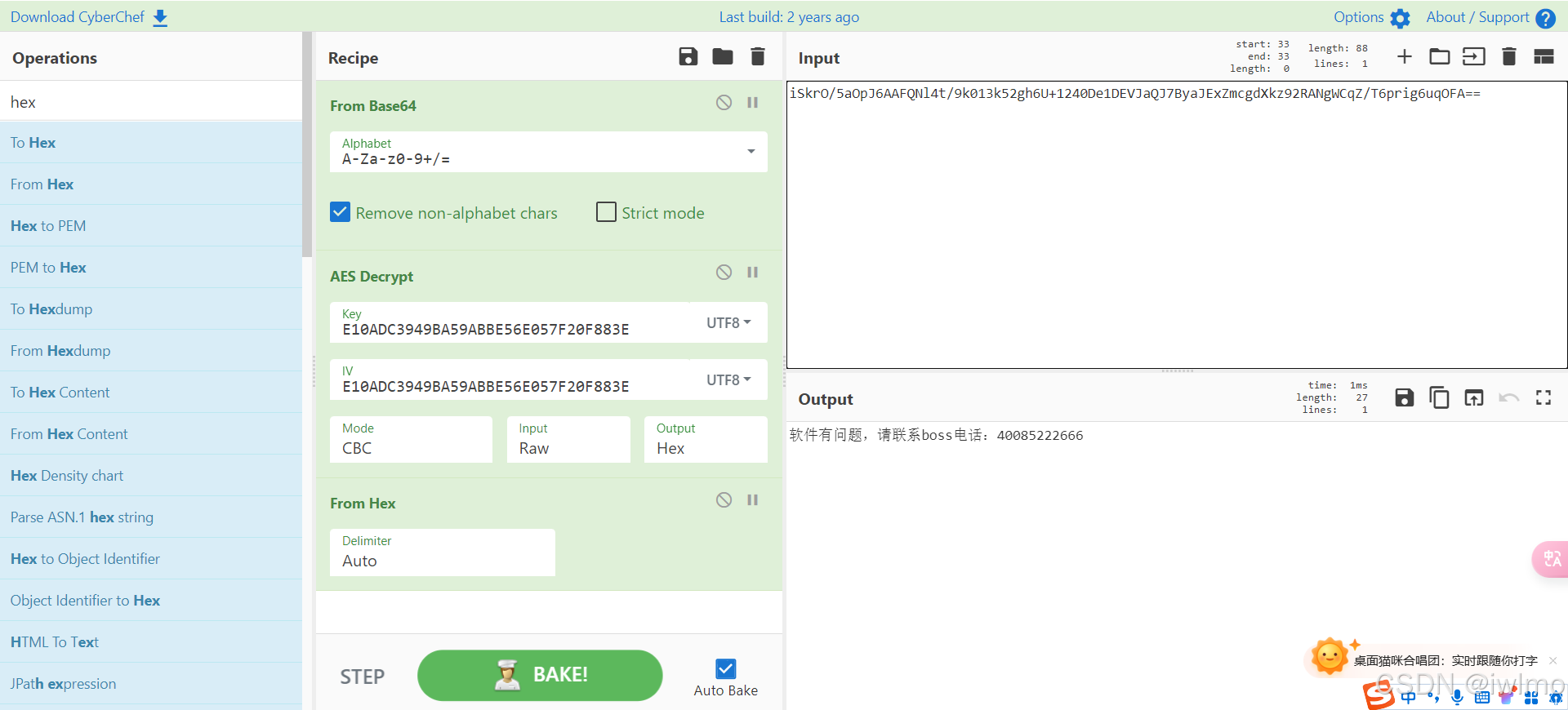
Task: Open Download CyberChef link
Action: (x=77, y=17)
